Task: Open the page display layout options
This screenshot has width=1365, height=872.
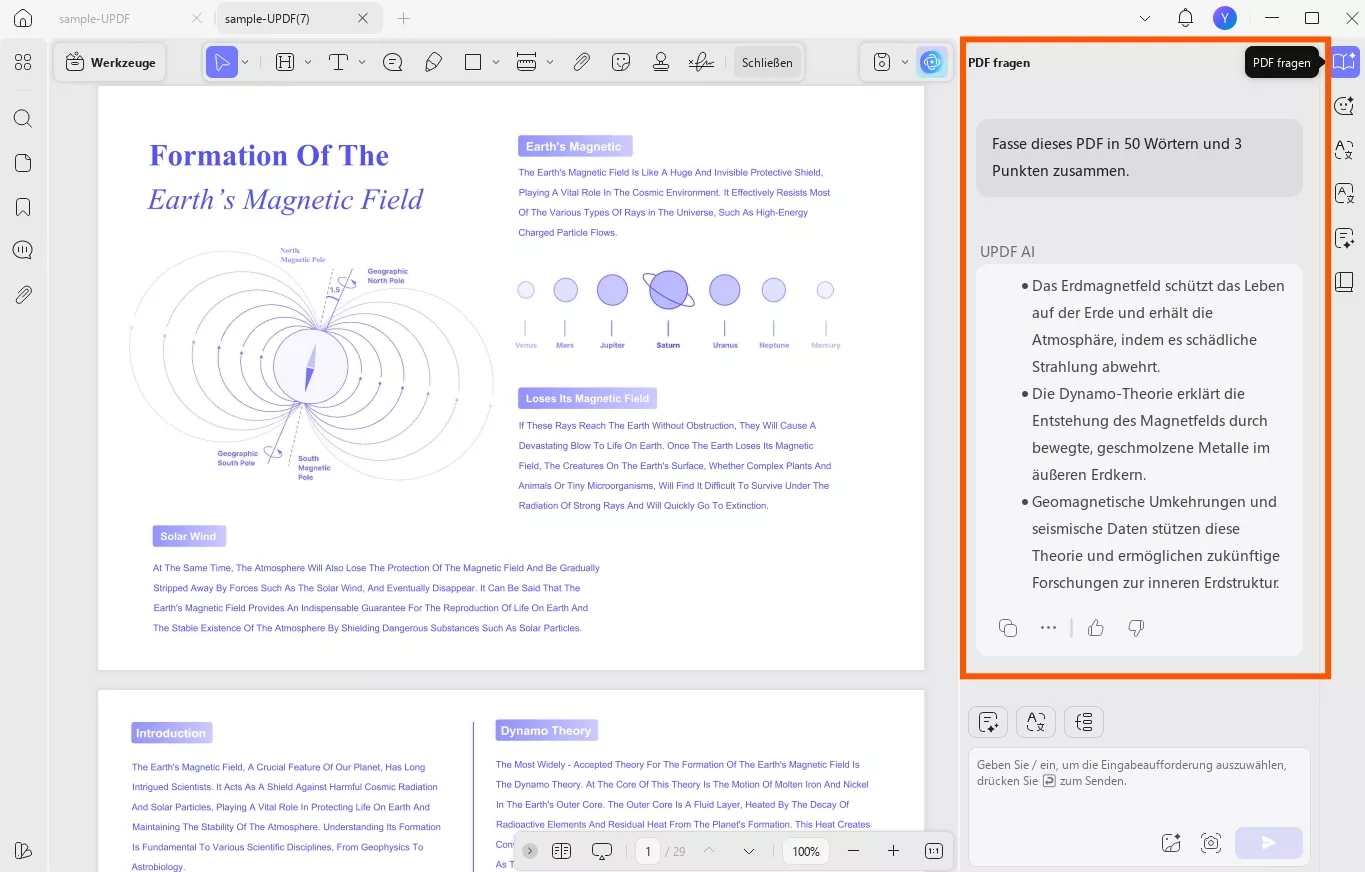Action: pyautogui.click(x=561, y=851)
